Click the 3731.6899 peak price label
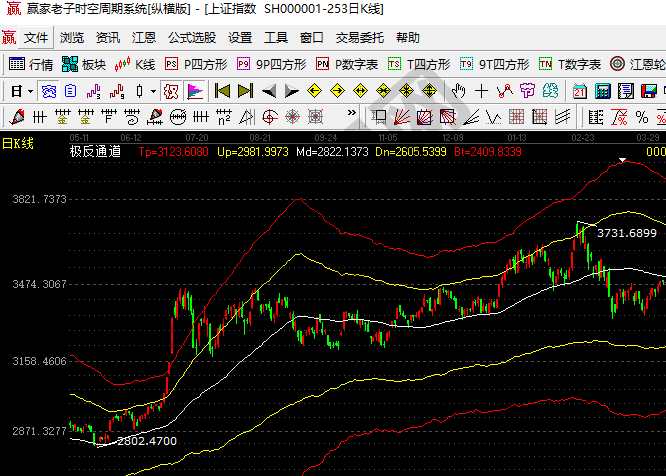 627,233
